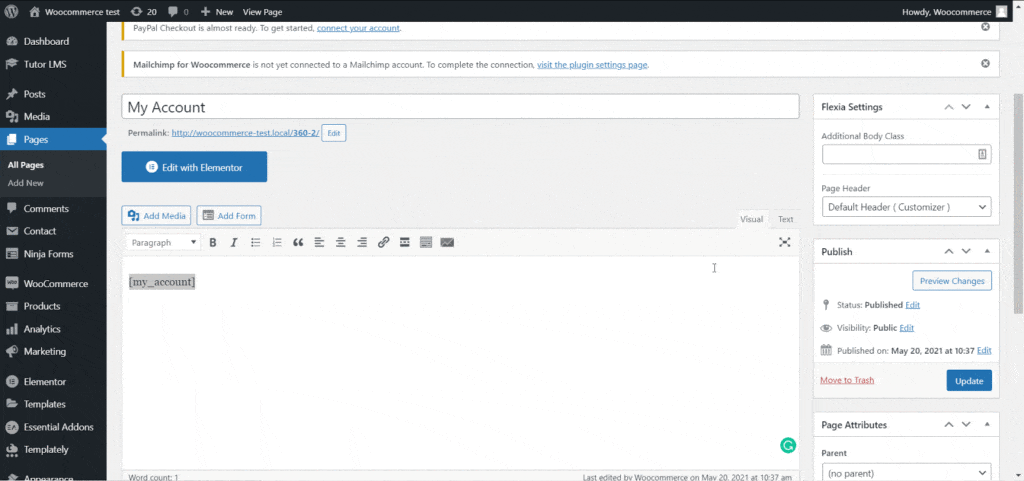The width and height of the screenshot is (1024, 481).
Task: Click the Preview Changes button
Action: click(x=952, y=281)
